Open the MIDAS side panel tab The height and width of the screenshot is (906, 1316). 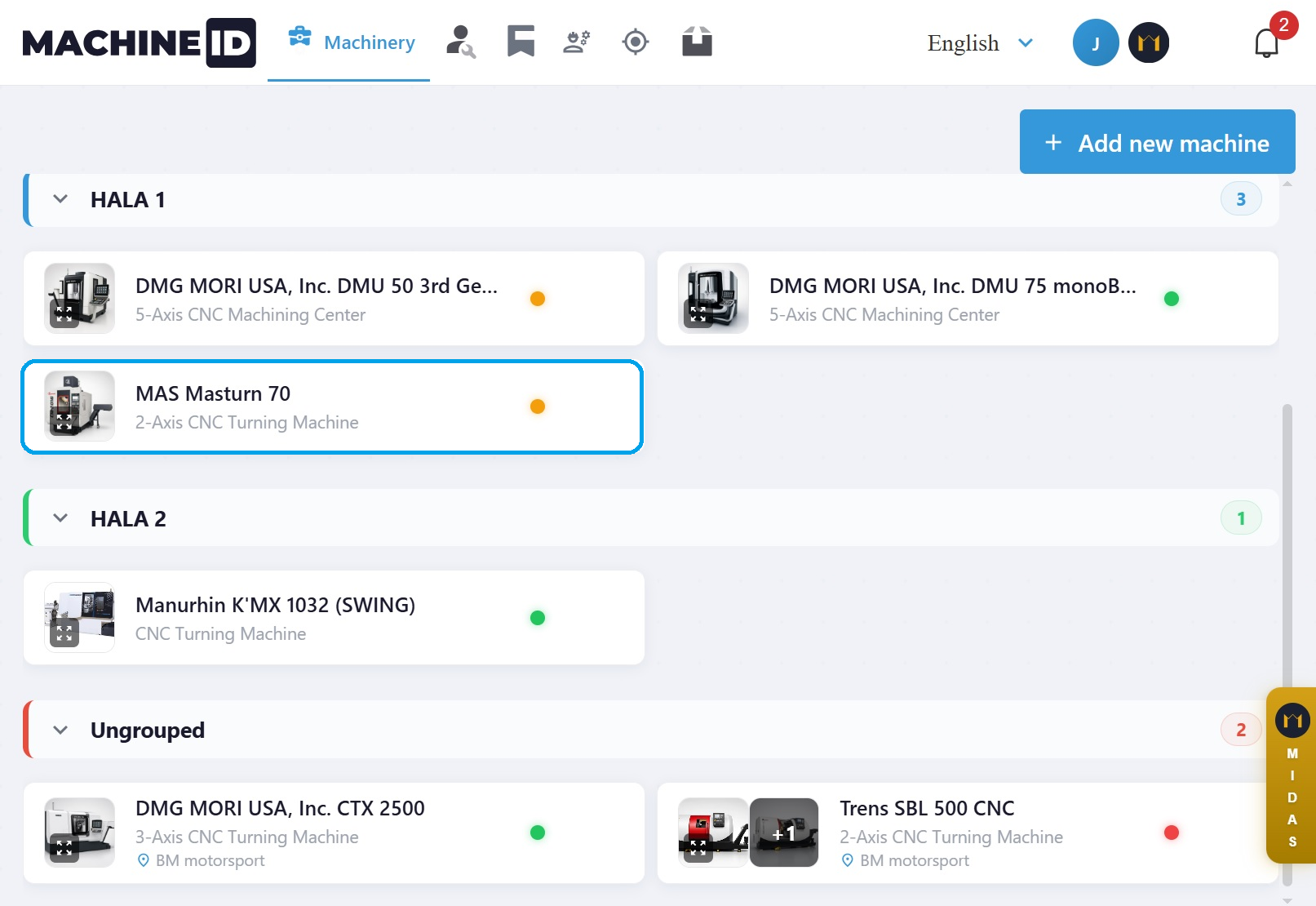click(1292, 775)
